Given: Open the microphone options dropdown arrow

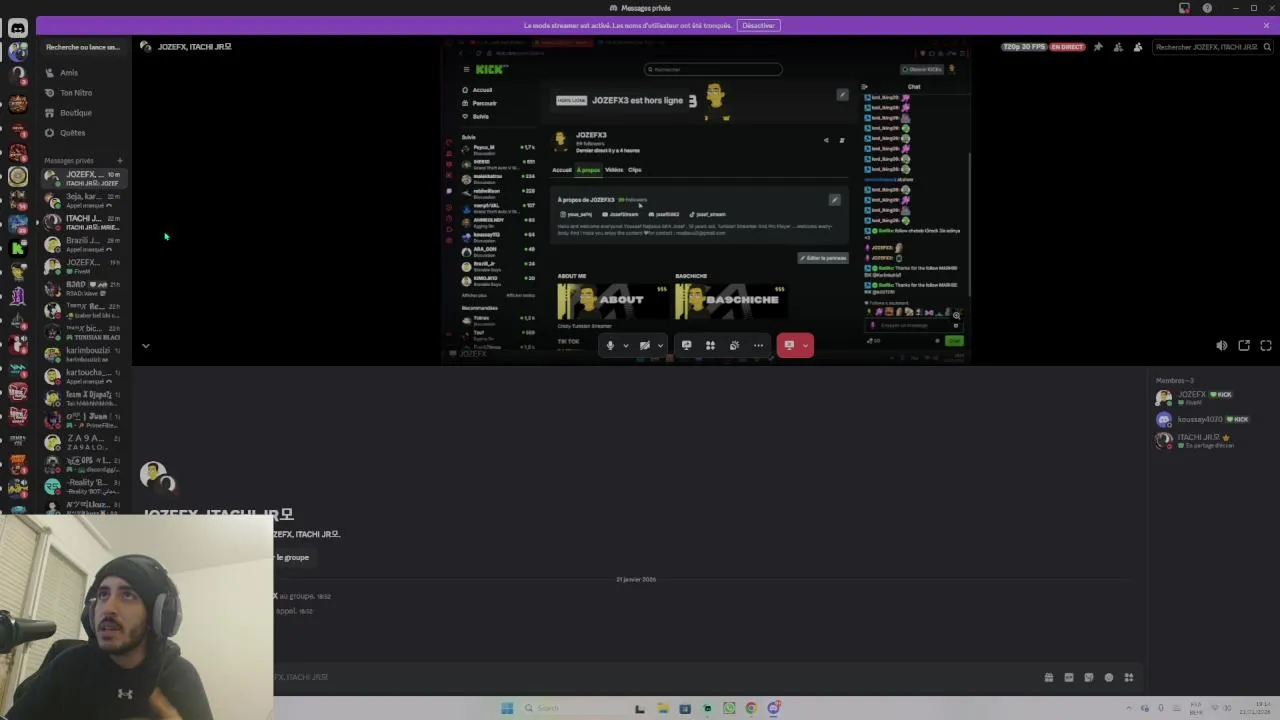Looking at the screenshot, I should pos(626,345).
